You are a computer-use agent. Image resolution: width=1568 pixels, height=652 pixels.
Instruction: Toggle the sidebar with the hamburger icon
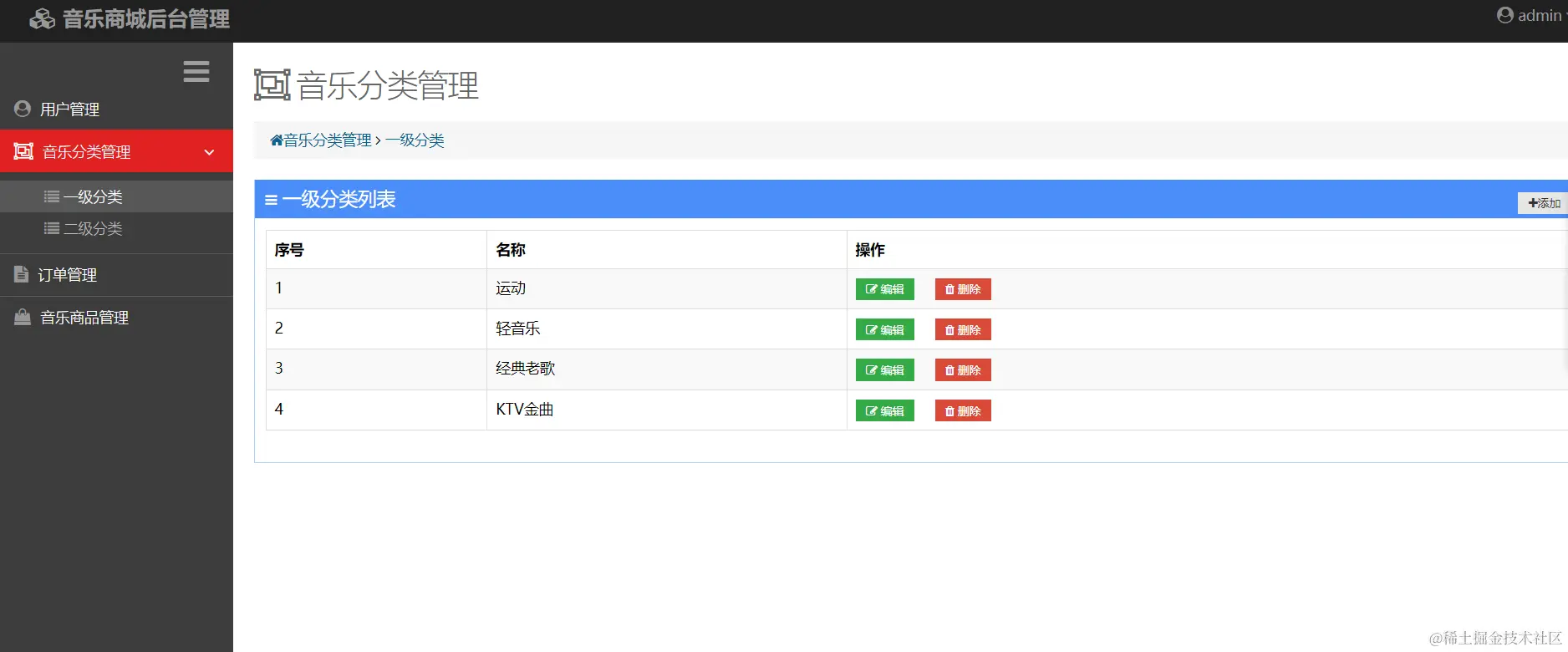pos(196,72)
